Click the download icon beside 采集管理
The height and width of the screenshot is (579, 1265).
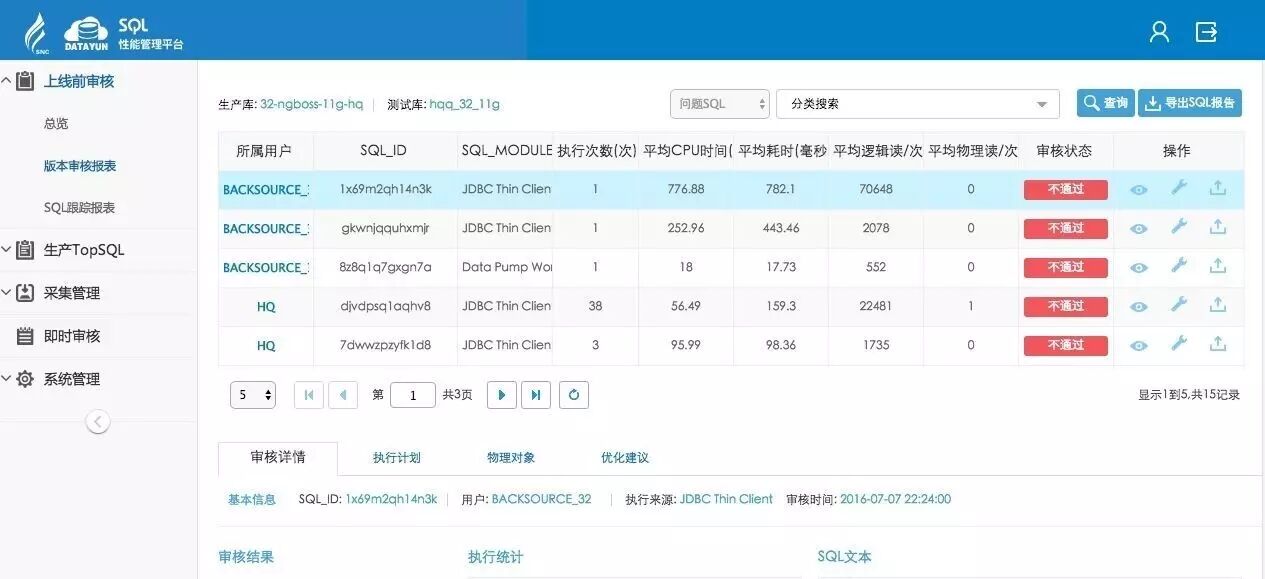(x=25, y=293)
